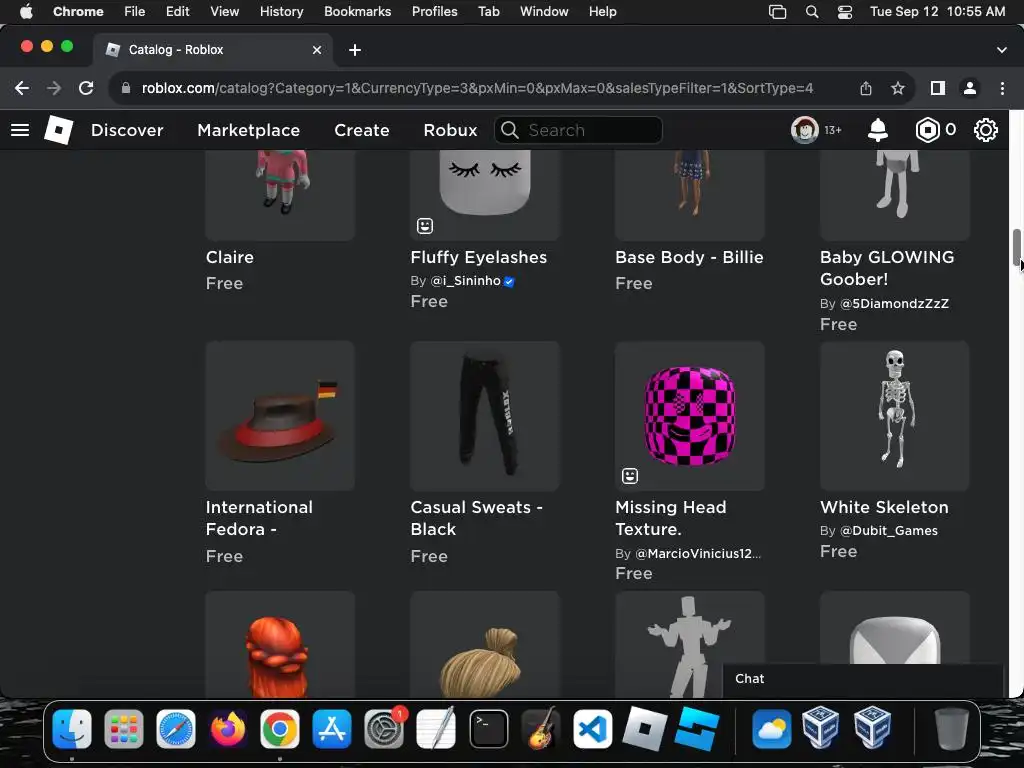The width and height of the screenshot is (1024, 768).
Task: Close the Catalog - Roblox tab
Action: (x=317, y=50)
